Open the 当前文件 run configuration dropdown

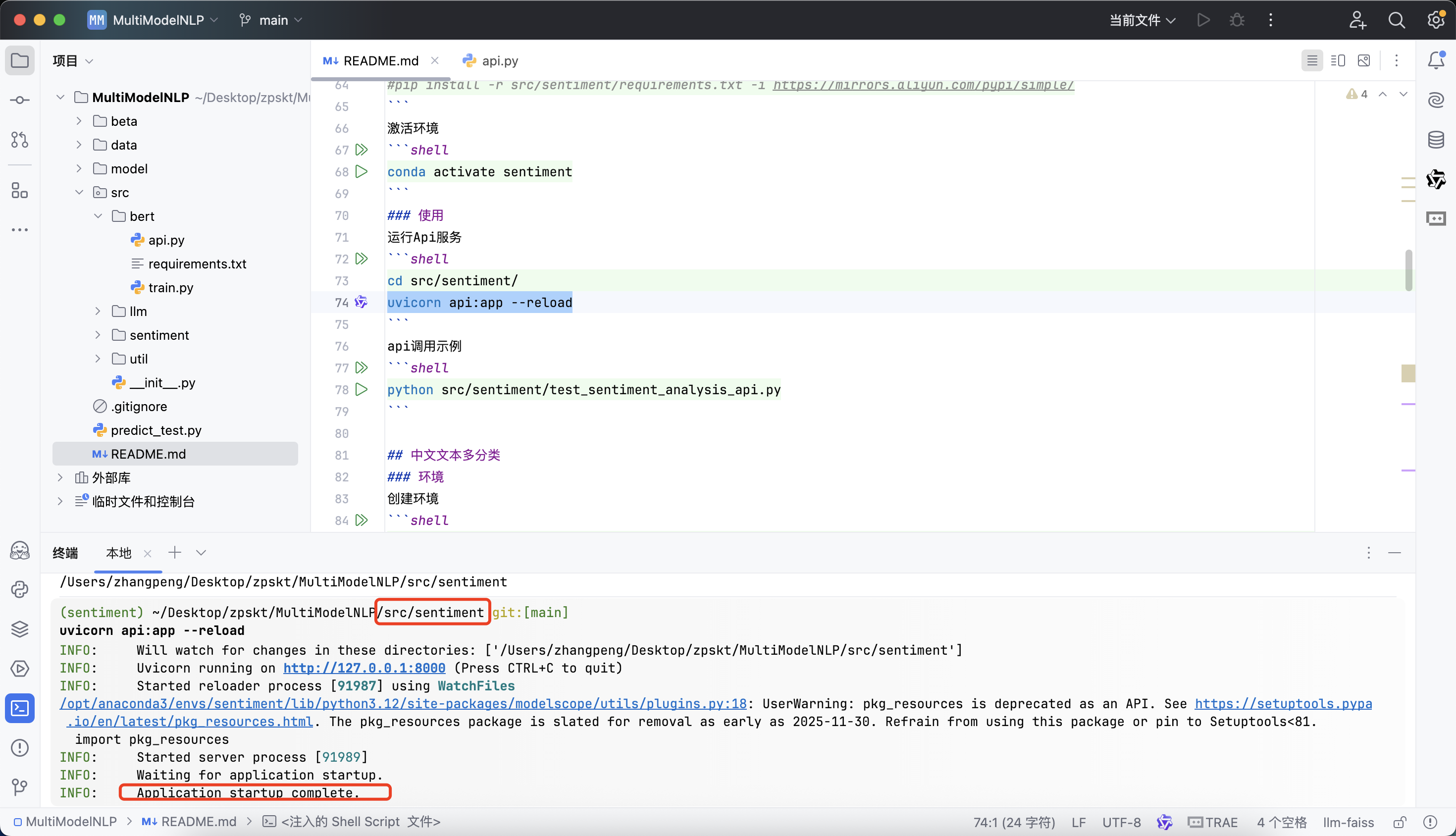coord(1142,20)
